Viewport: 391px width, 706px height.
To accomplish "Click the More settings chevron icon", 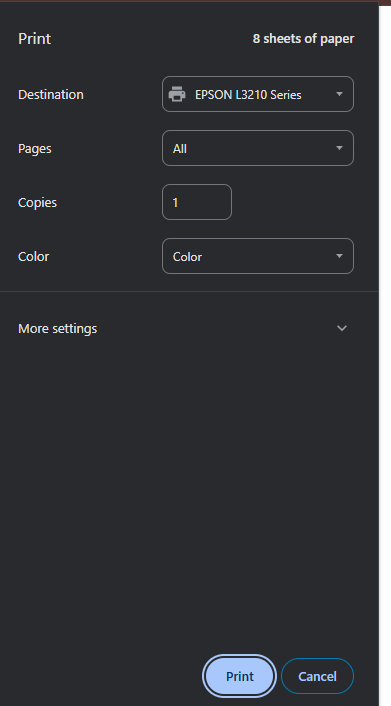I will (x=342, y=328).
